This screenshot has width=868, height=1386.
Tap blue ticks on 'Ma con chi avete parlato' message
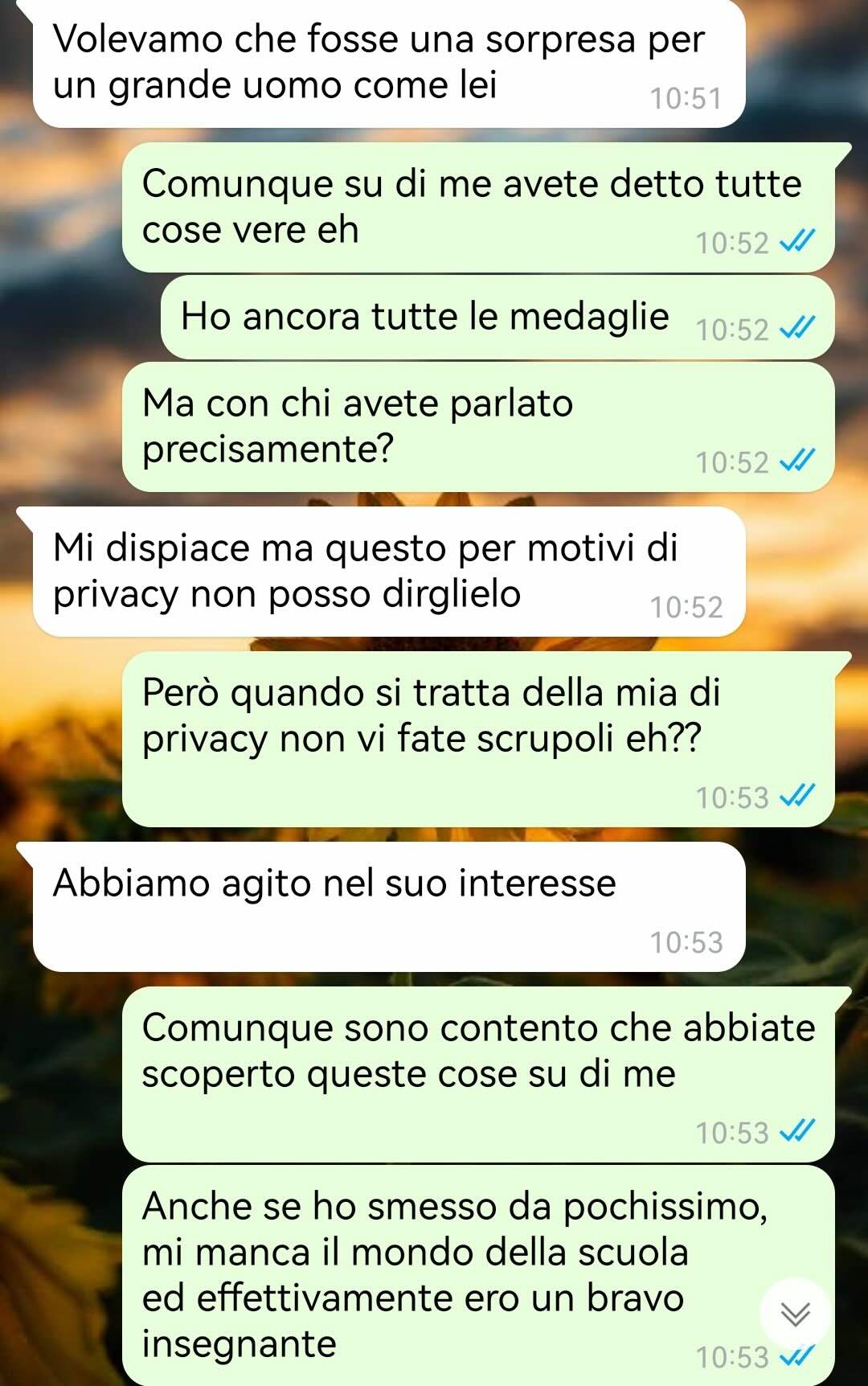[x=797, y=460]
